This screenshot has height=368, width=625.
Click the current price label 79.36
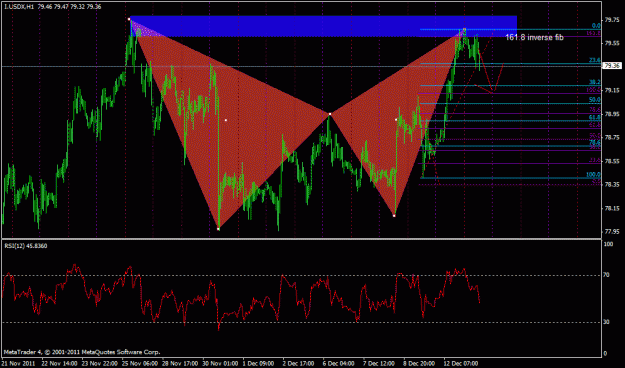pyautogui.click(x=612, y=66)
